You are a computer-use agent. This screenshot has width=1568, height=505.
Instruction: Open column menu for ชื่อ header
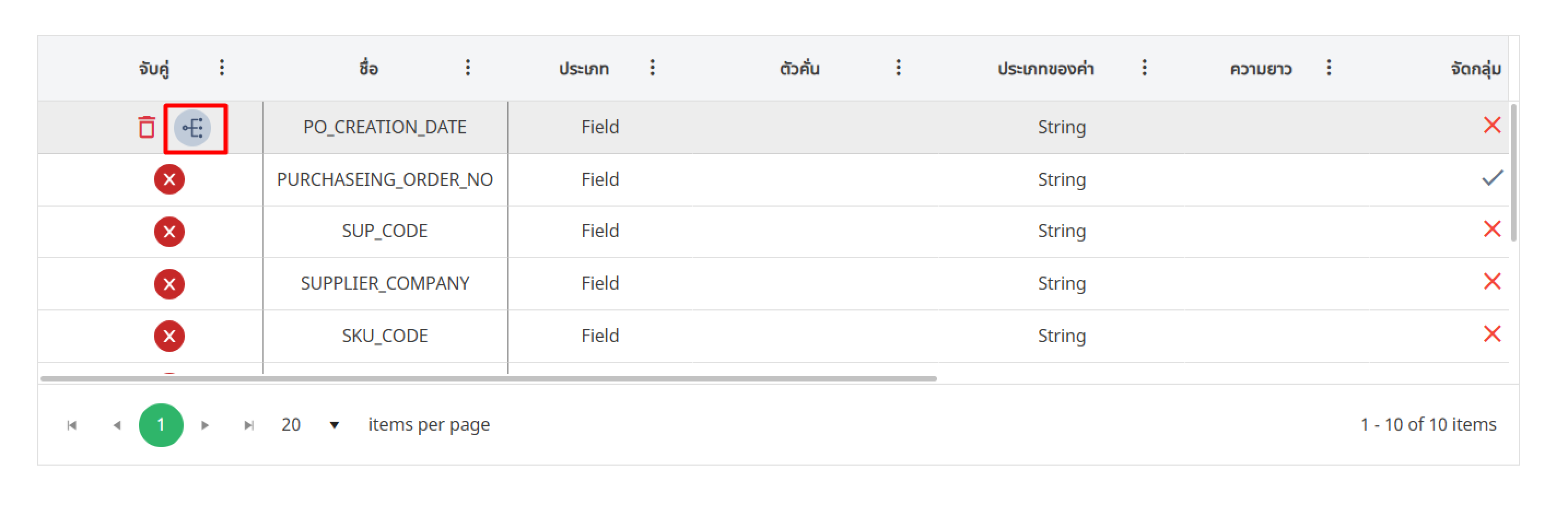coord(467,68)
